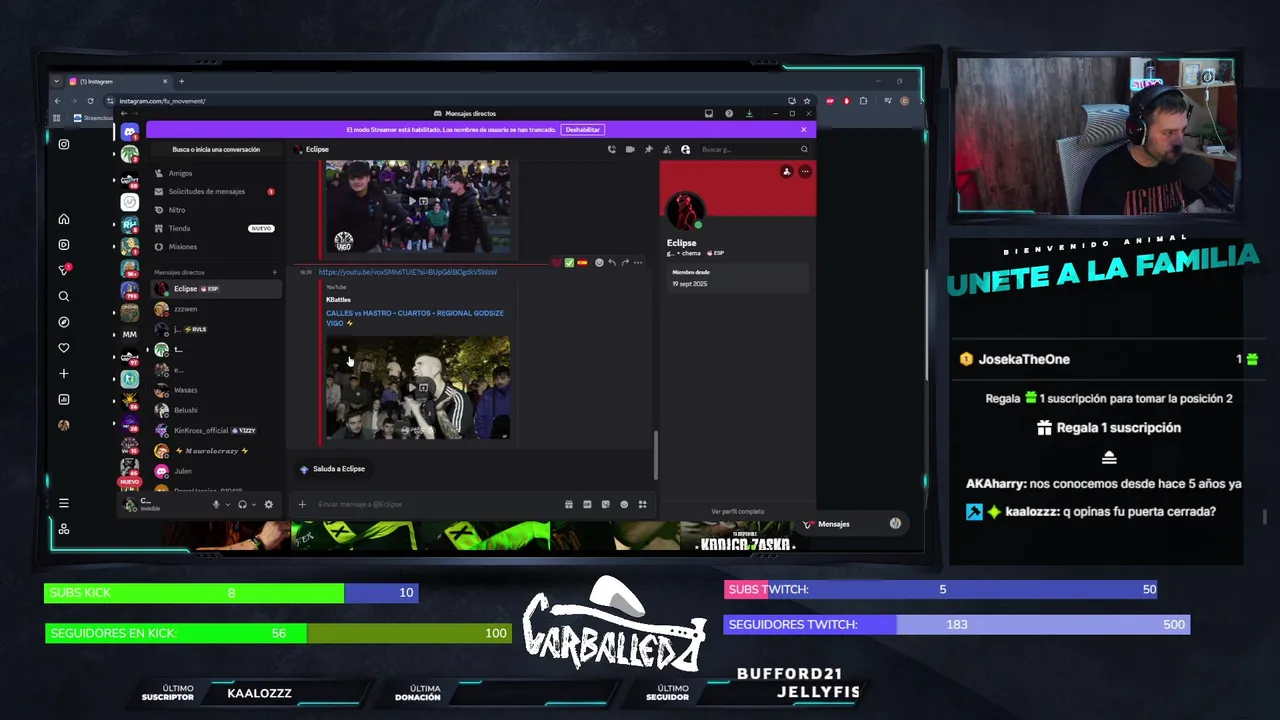Viewport: 1280px width, 720px height.
Task: Forward the message with the forward arrow
Action: point(625,262)
